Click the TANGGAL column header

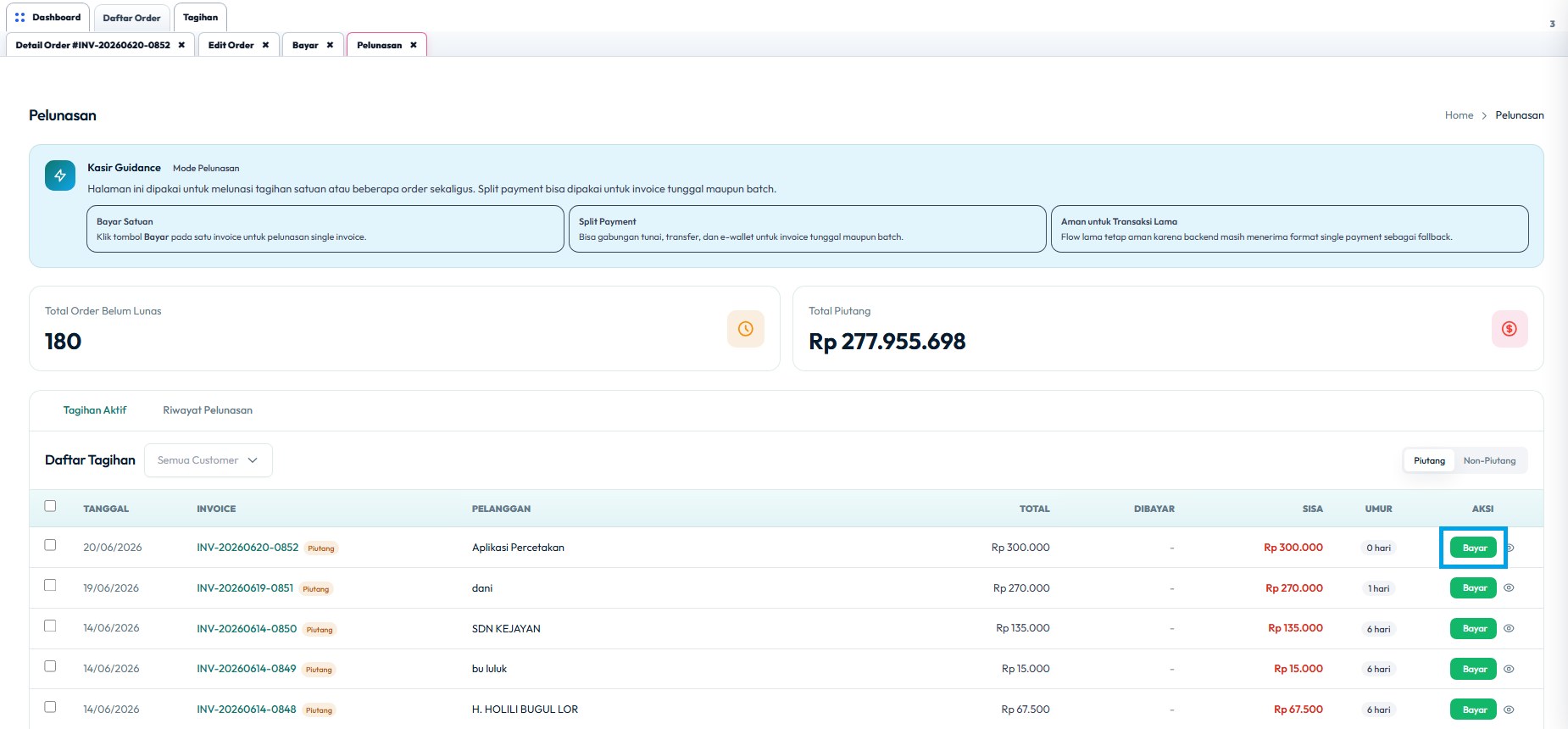pyautogui.click(x=106, y=509)
